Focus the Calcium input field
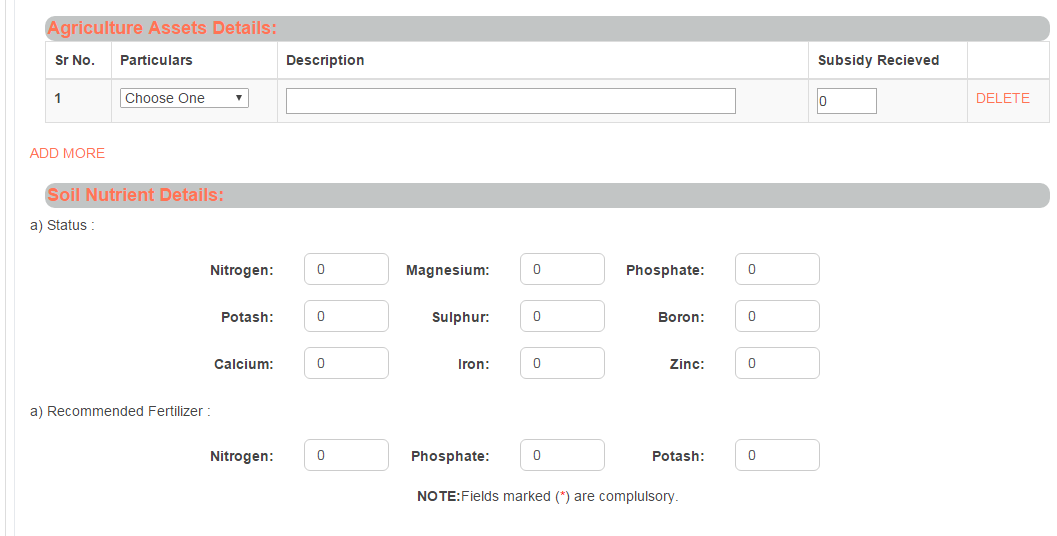Image resolution: width=1057 pixels, height=536 pixels. (x=346, y=364)
